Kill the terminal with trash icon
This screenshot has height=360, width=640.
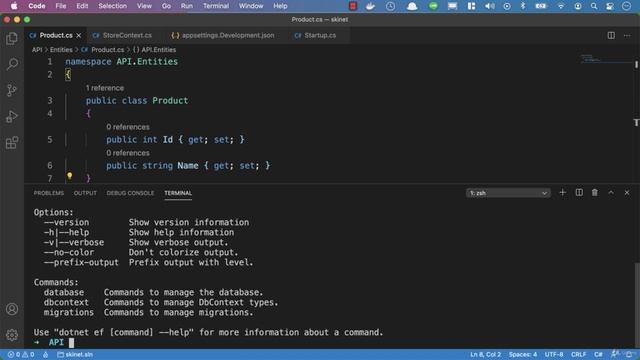click(x=595, y=192)
